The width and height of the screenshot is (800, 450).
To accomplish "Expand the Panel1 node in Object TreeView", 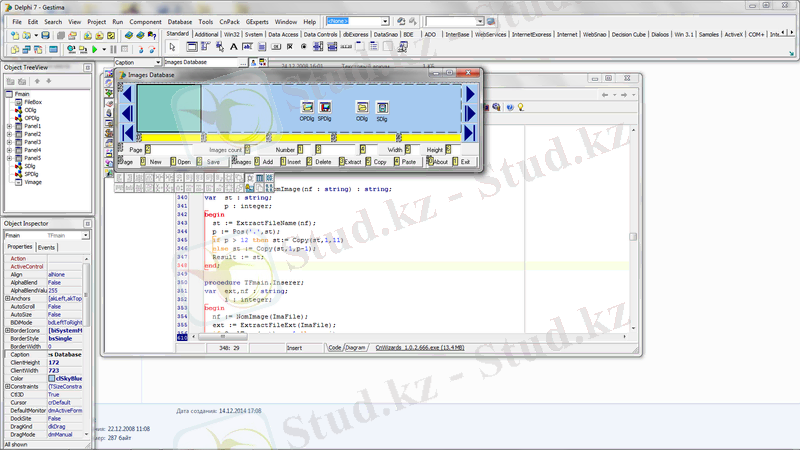I will [9, 127].
